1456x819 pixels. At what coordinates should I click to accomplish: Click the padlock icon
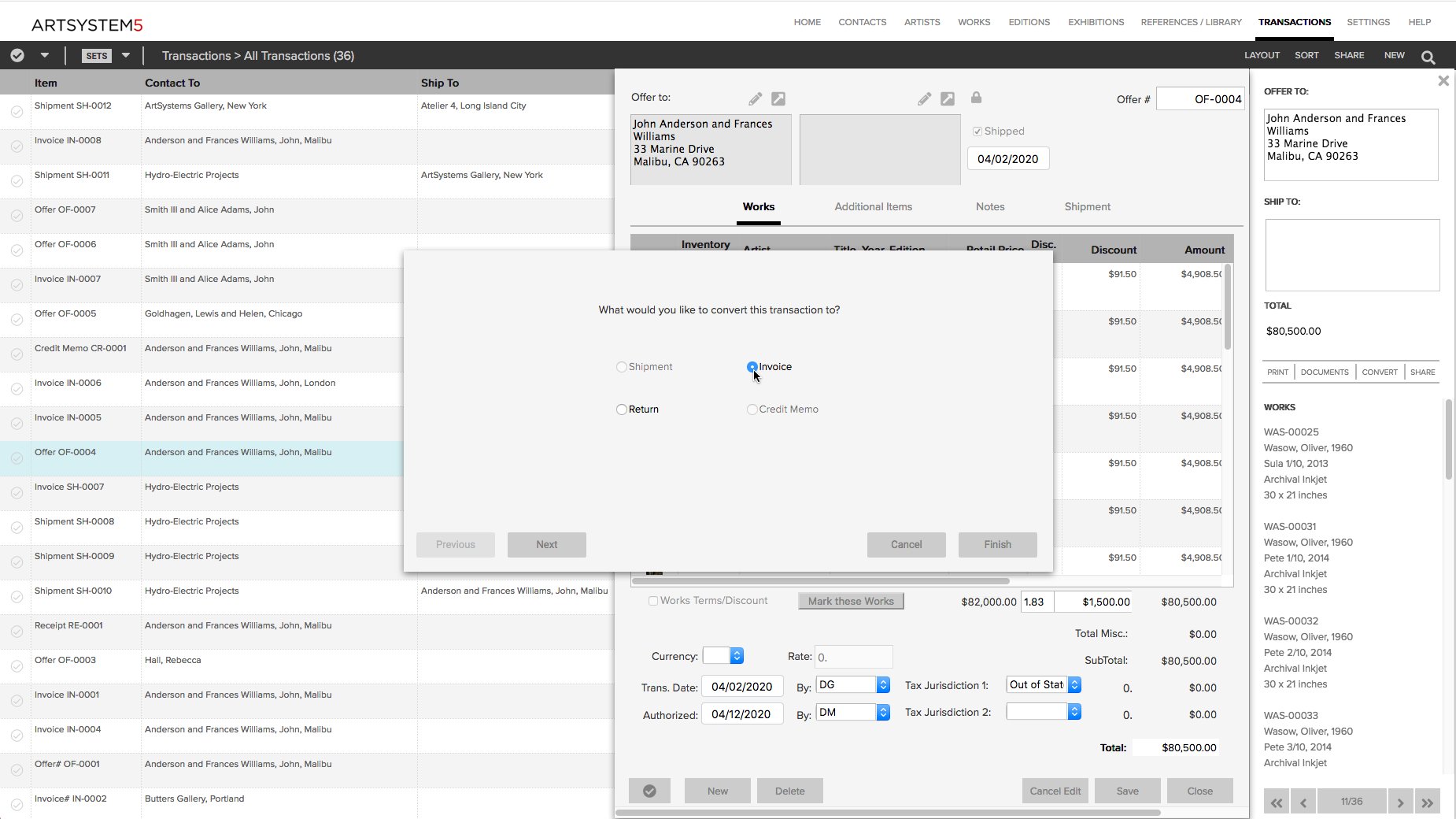click(x=976, y=98)
